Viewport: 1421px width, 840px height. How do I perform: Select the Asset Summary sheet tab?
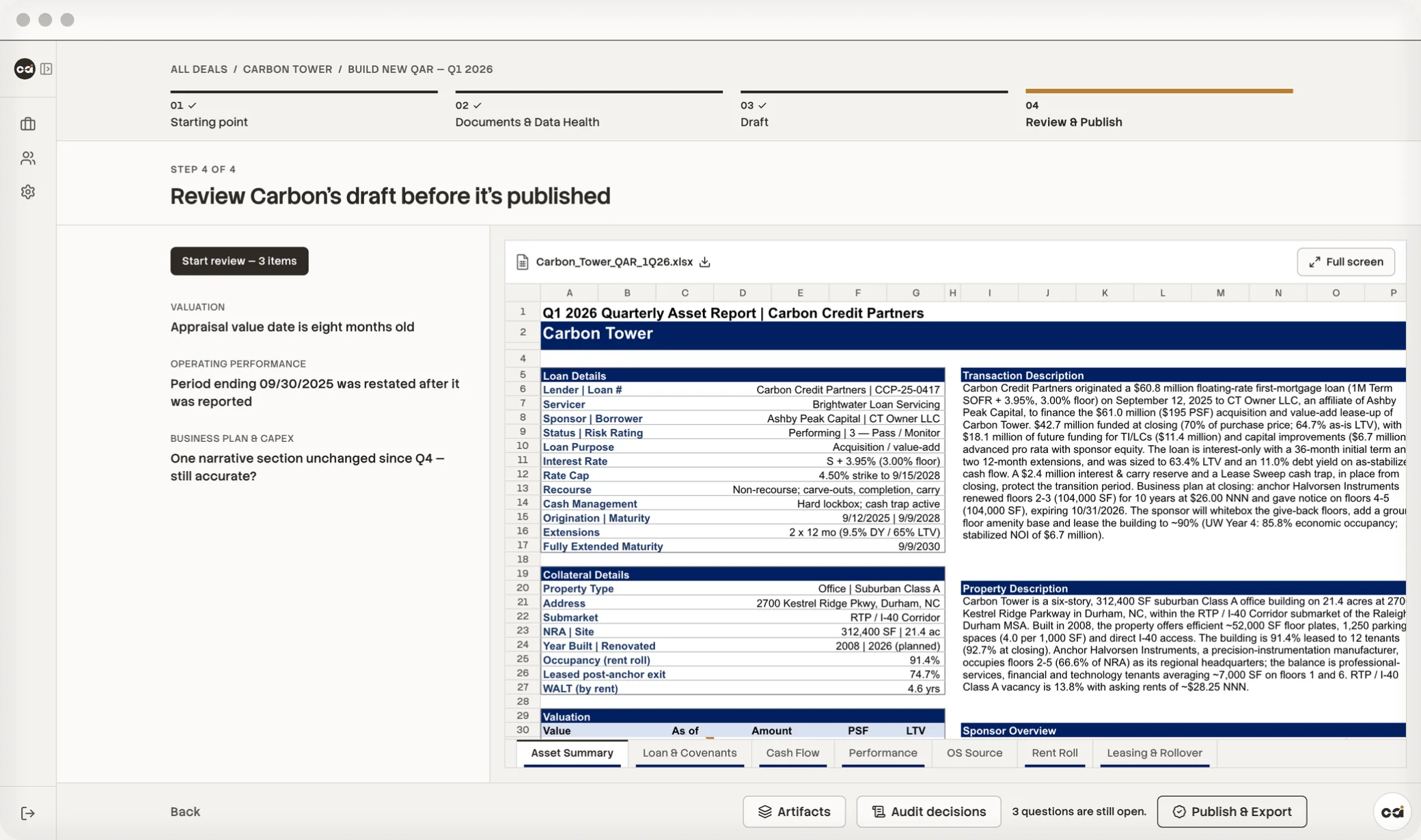click(572, 753)
